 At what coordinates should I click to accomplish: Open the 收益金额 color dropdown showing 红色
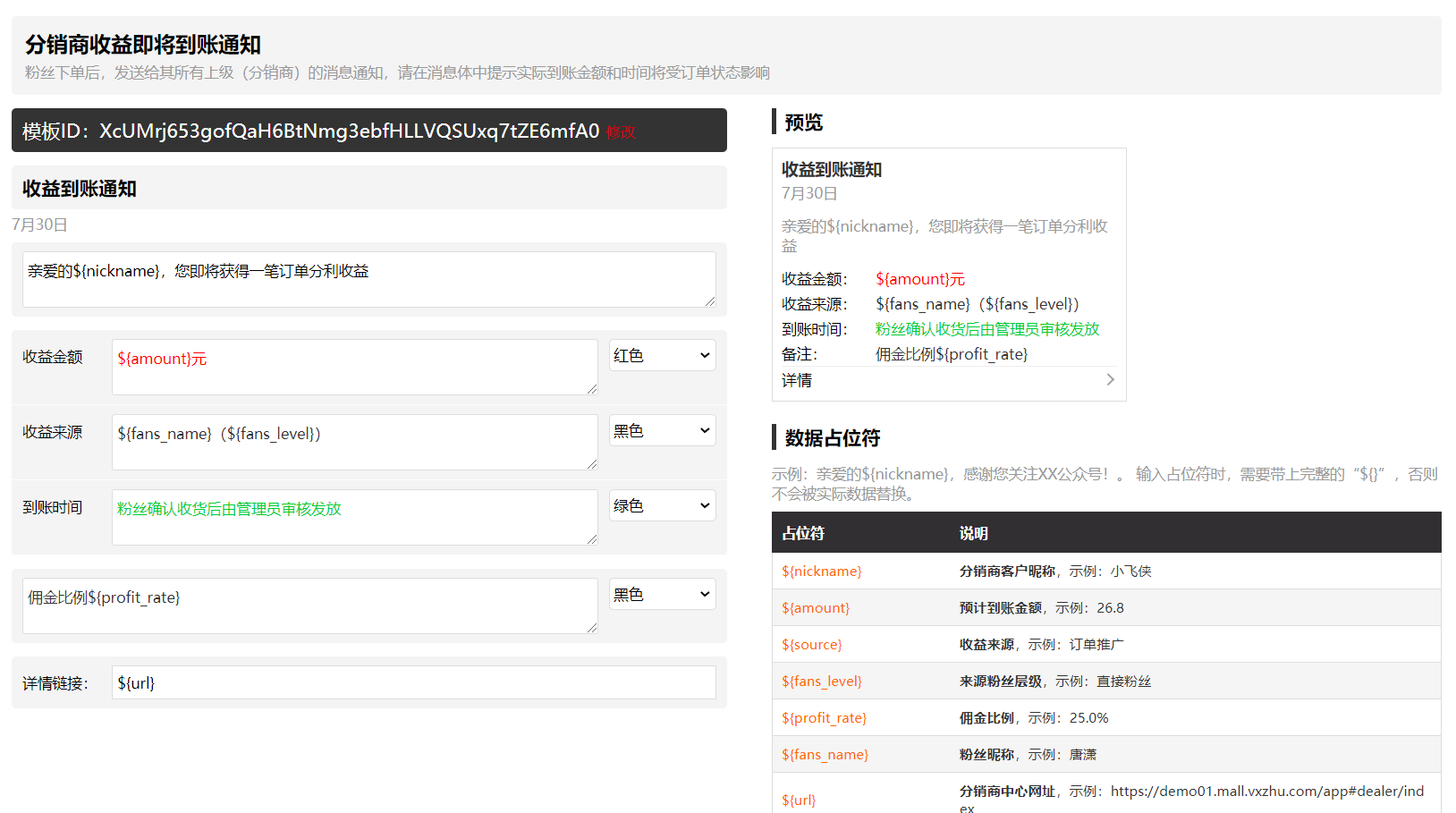[662, 356]
